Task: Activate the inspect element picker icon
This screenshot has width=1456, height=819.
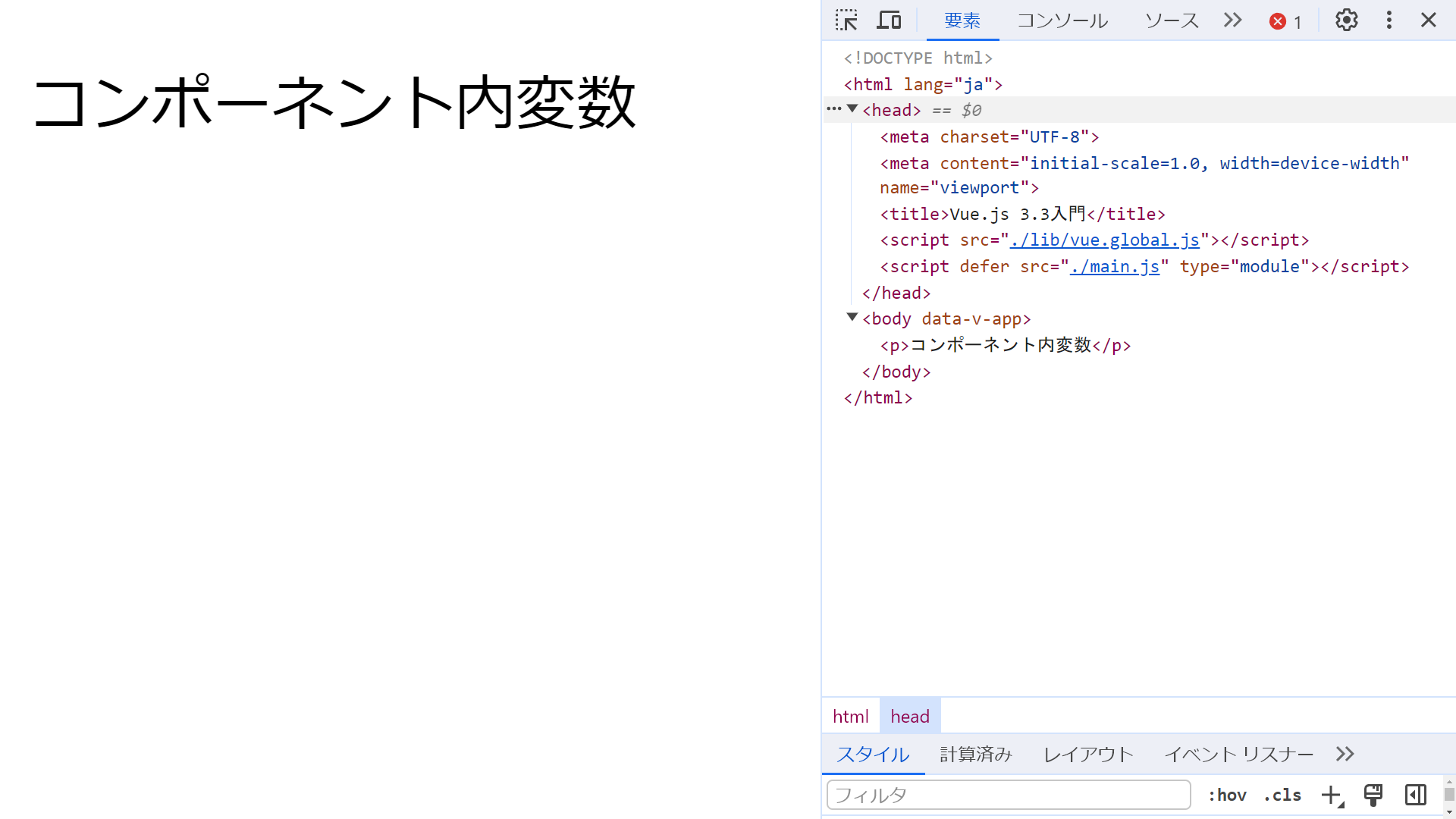Action: (x=846, y=20)
